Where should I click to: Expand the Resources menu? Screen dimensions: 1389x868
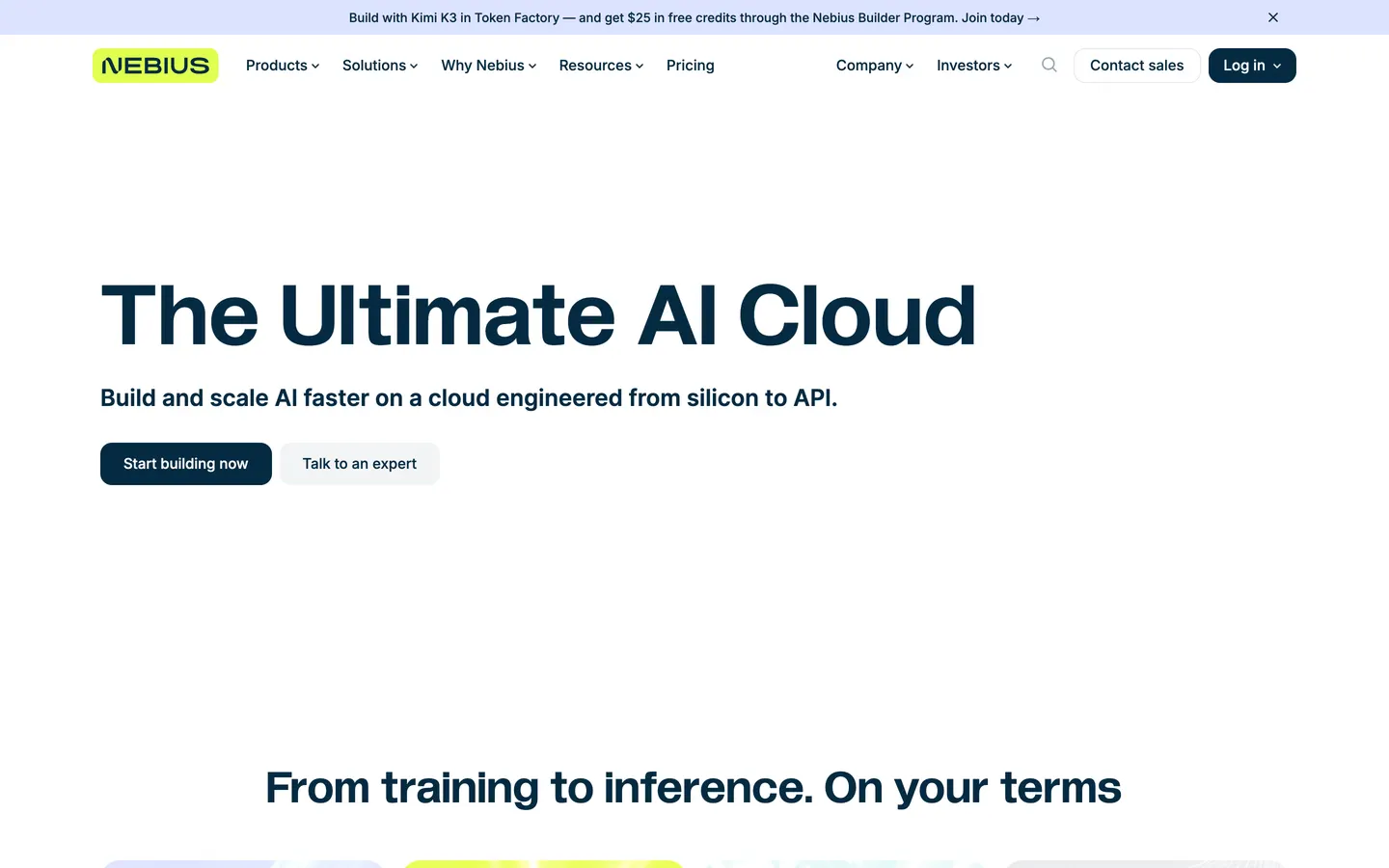pos(601,66)
